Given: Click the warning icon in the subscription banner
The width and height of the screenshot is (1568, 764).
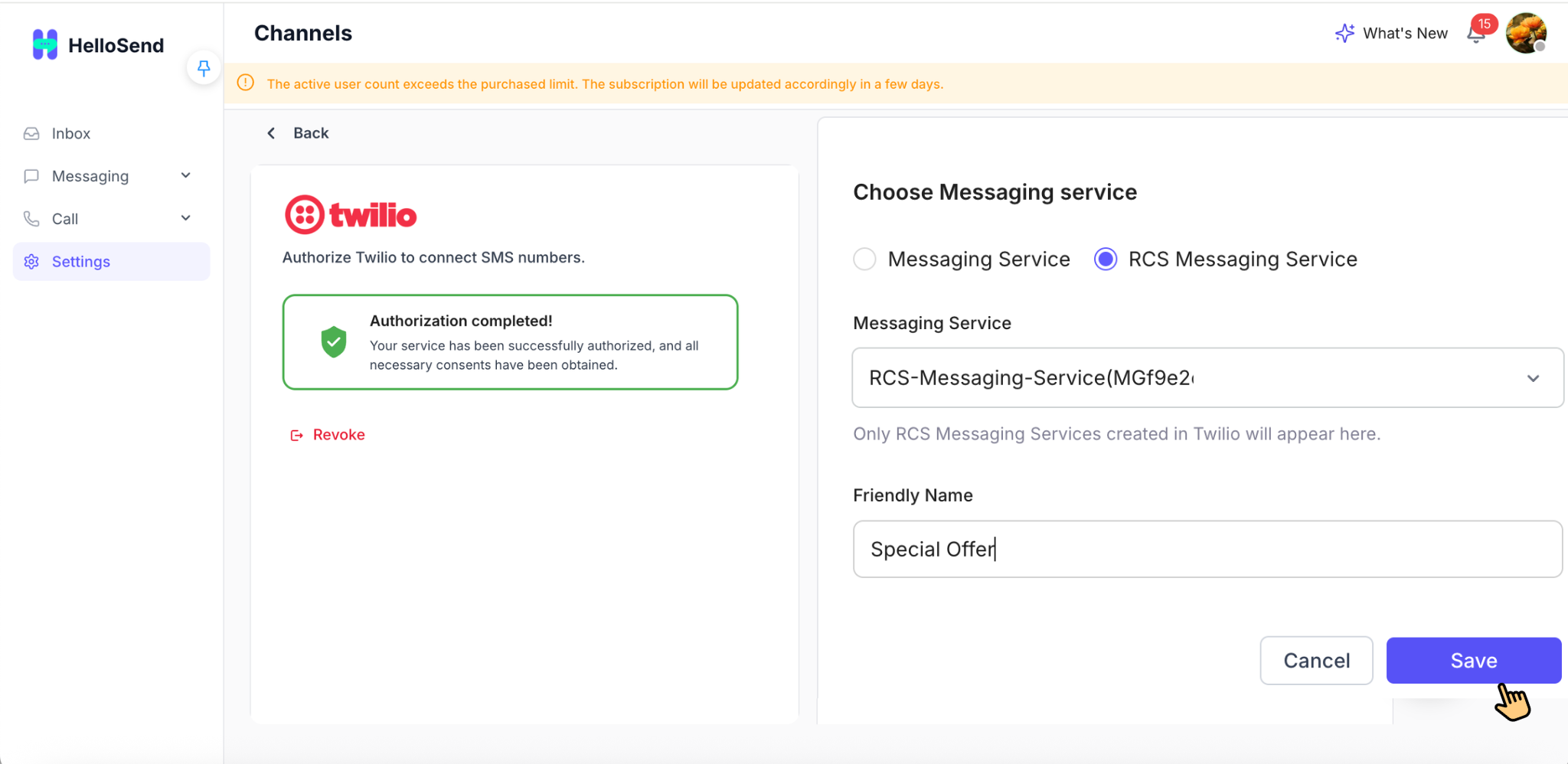Looking at the screenshot, I should [246, 83].
